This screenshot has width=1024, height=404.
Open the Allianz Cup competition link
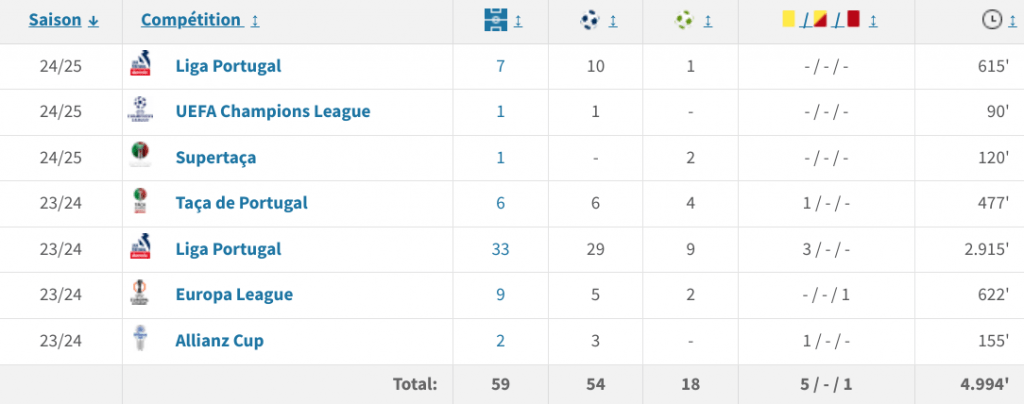219,341
